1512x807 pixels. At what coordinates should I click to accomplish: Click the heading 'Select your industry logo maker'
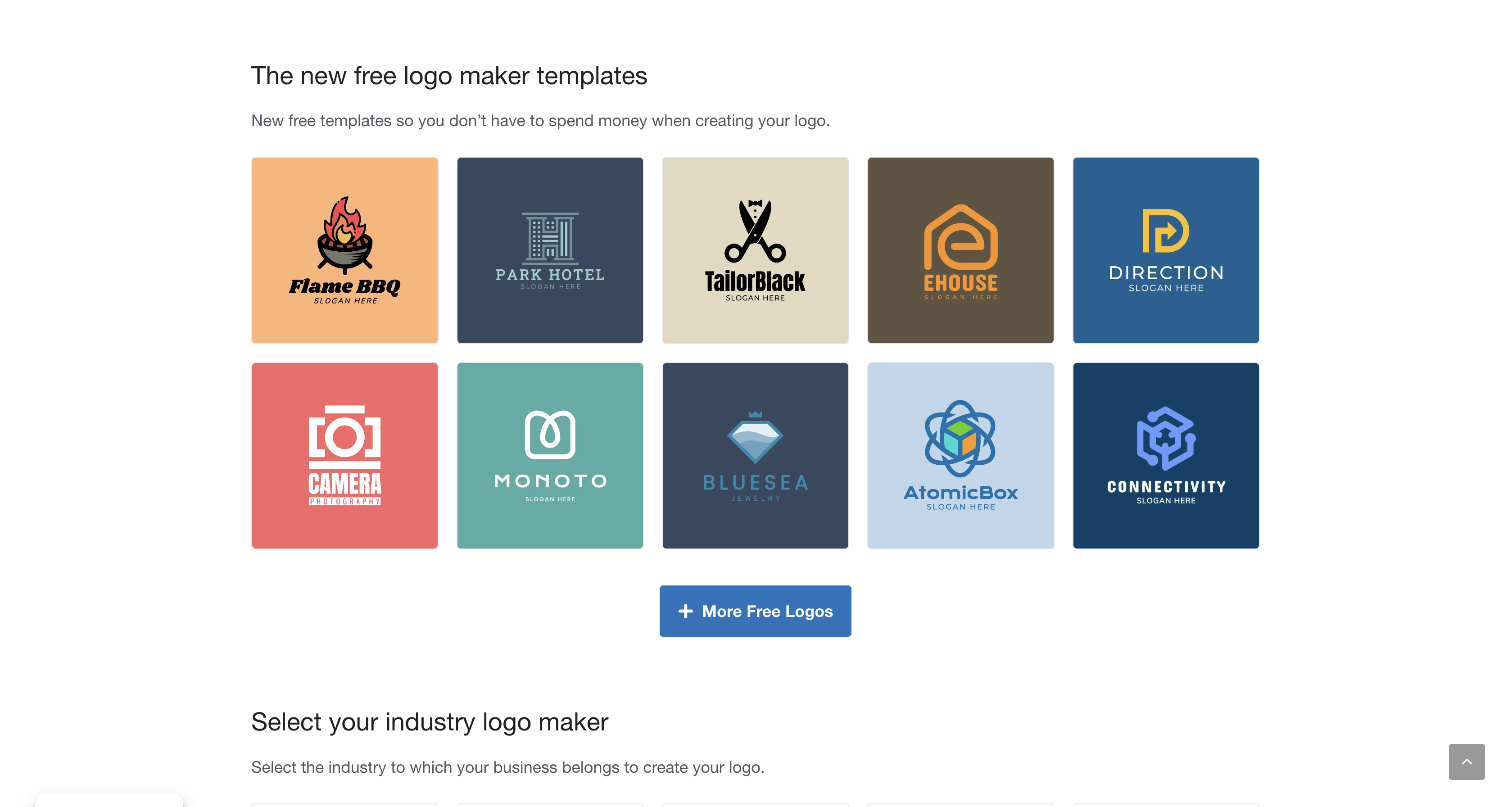[x=430, y=722]
